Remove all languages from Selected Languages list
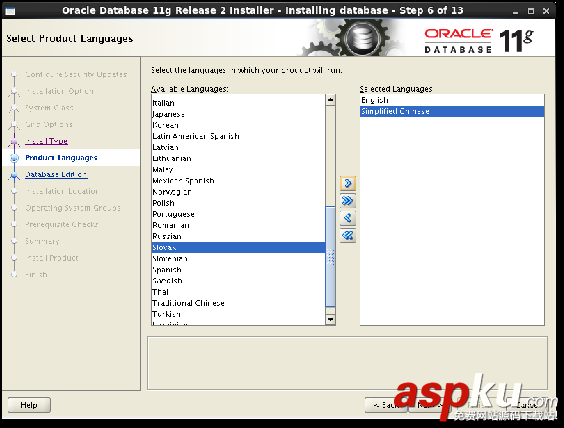Screen dimensions: 564x428 [347, 236]
